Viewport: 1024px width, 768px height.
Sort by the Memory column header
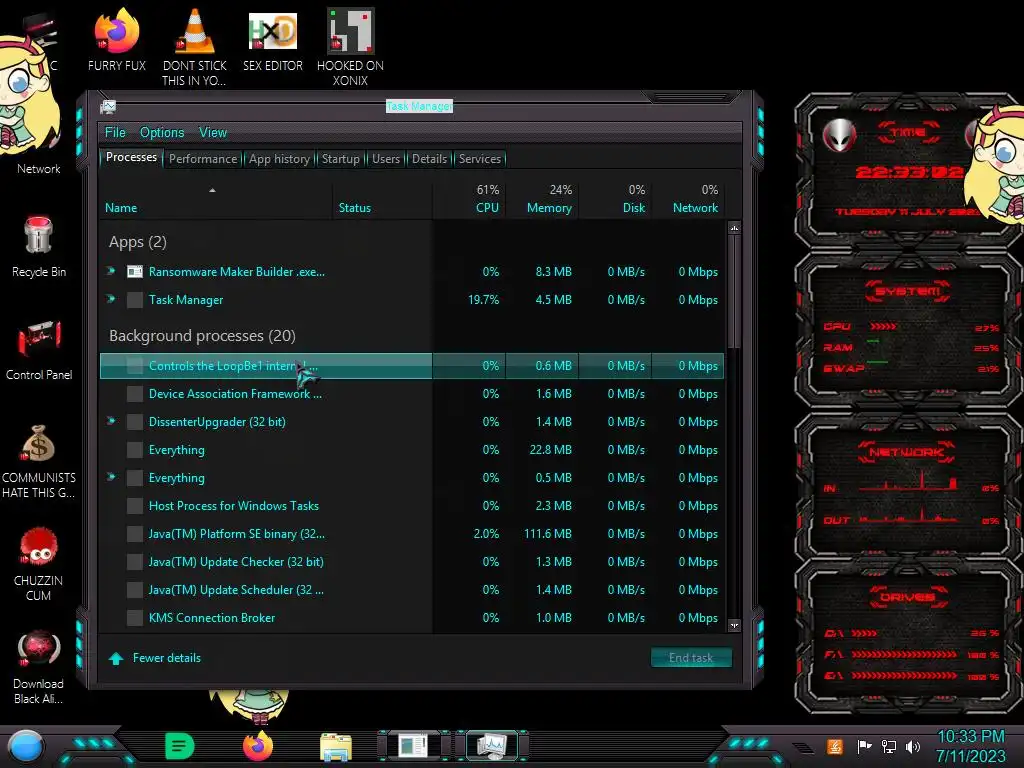click(542, 199)
